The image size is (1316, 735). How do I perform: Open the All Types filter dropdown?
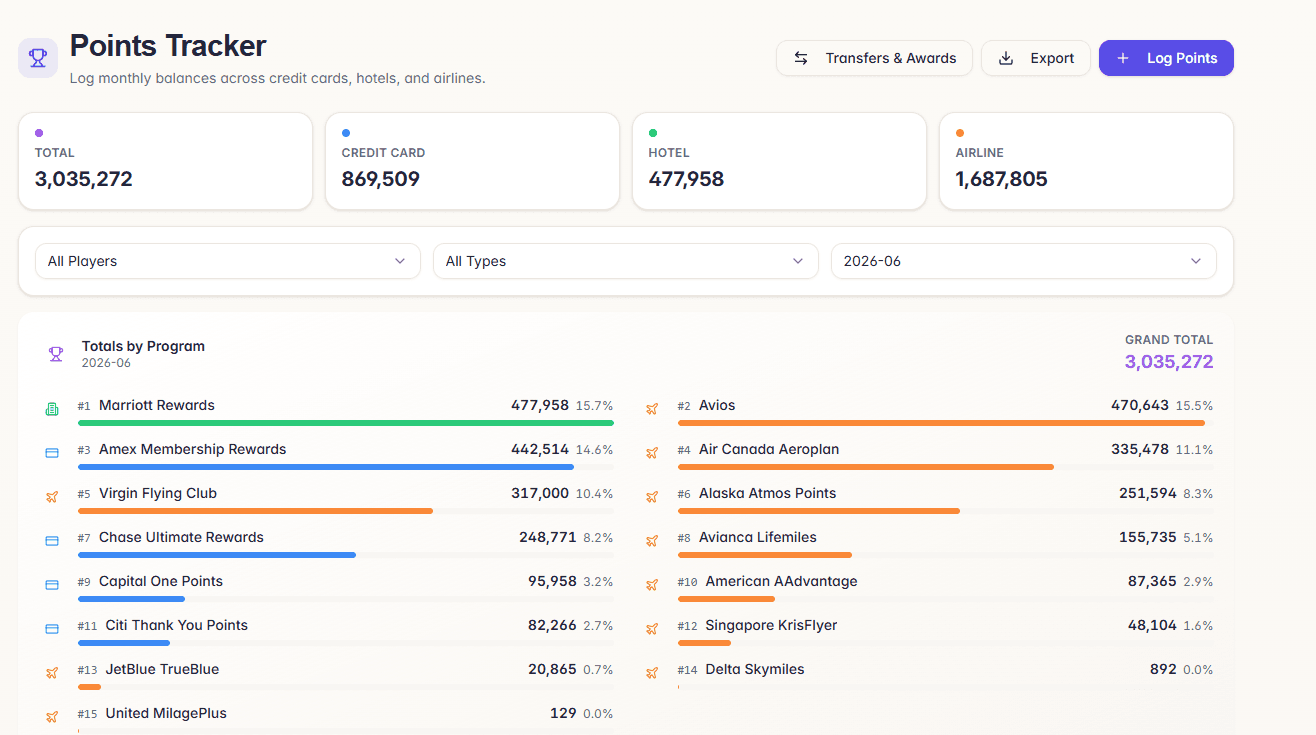coord(626,261)
